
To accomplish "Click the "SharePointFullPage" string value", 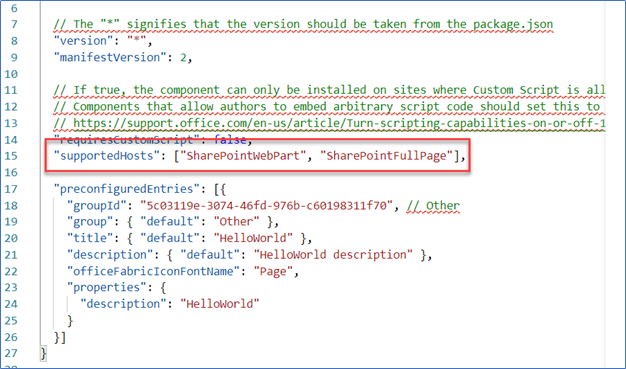I will tap(386, 156).
